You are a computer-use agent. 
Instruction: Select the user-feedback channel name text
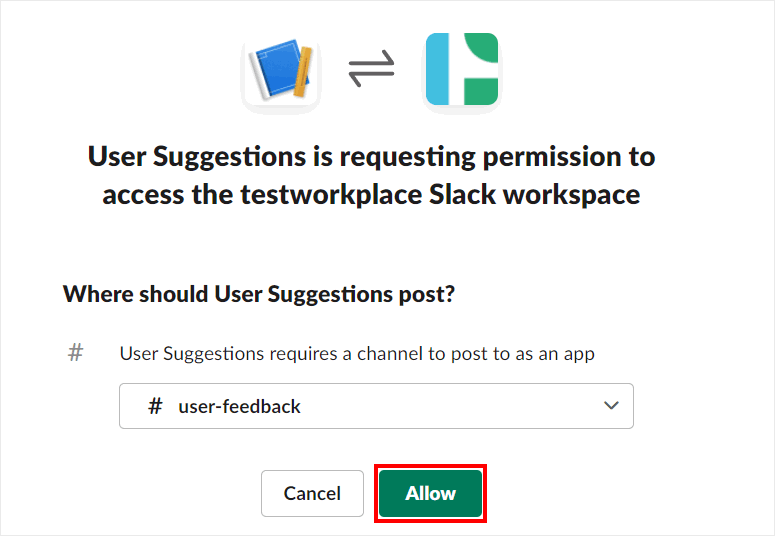pos(239,406)
